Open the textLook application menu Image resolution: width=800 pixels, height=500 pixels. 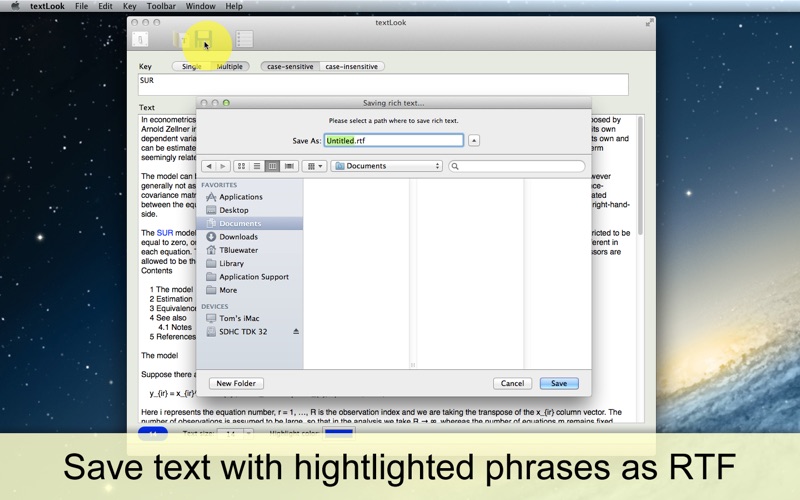click(47, 6)
